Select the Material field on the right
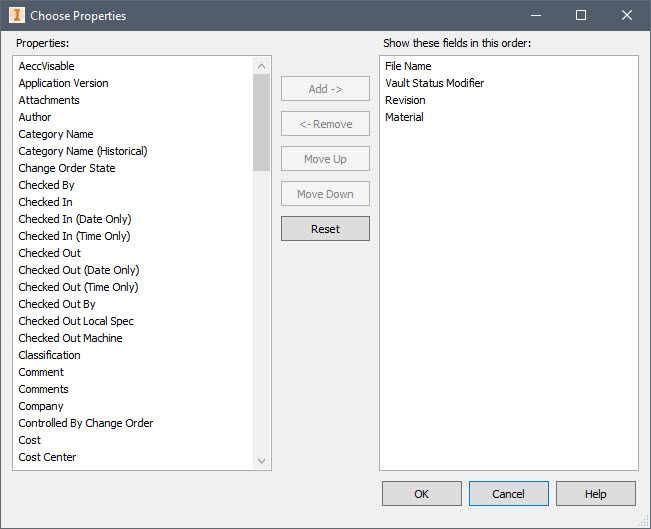651x529 pixels. pyautogui.click(x=404, y=117)
